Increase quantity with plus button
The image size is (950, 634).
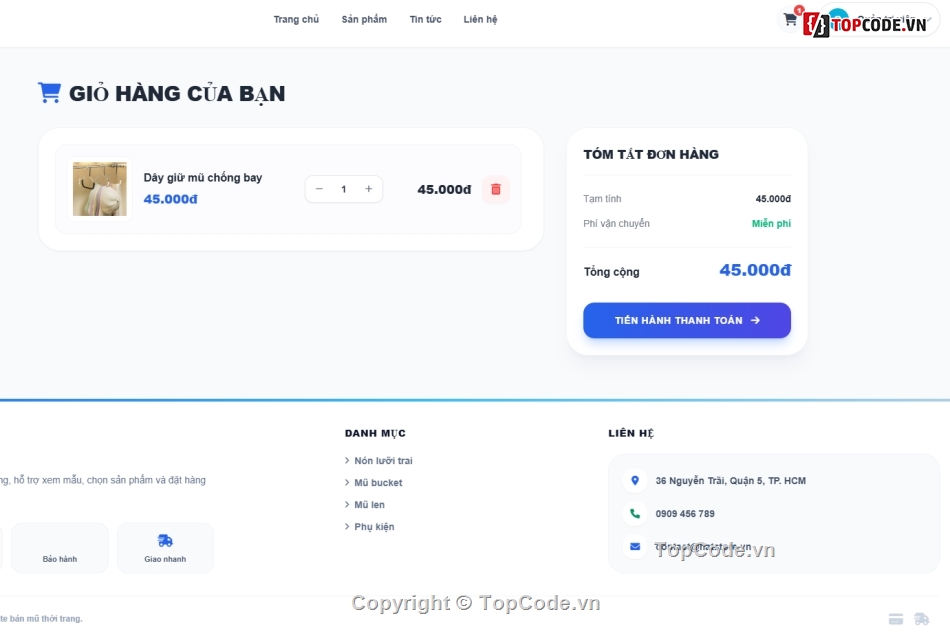[368, 189]
